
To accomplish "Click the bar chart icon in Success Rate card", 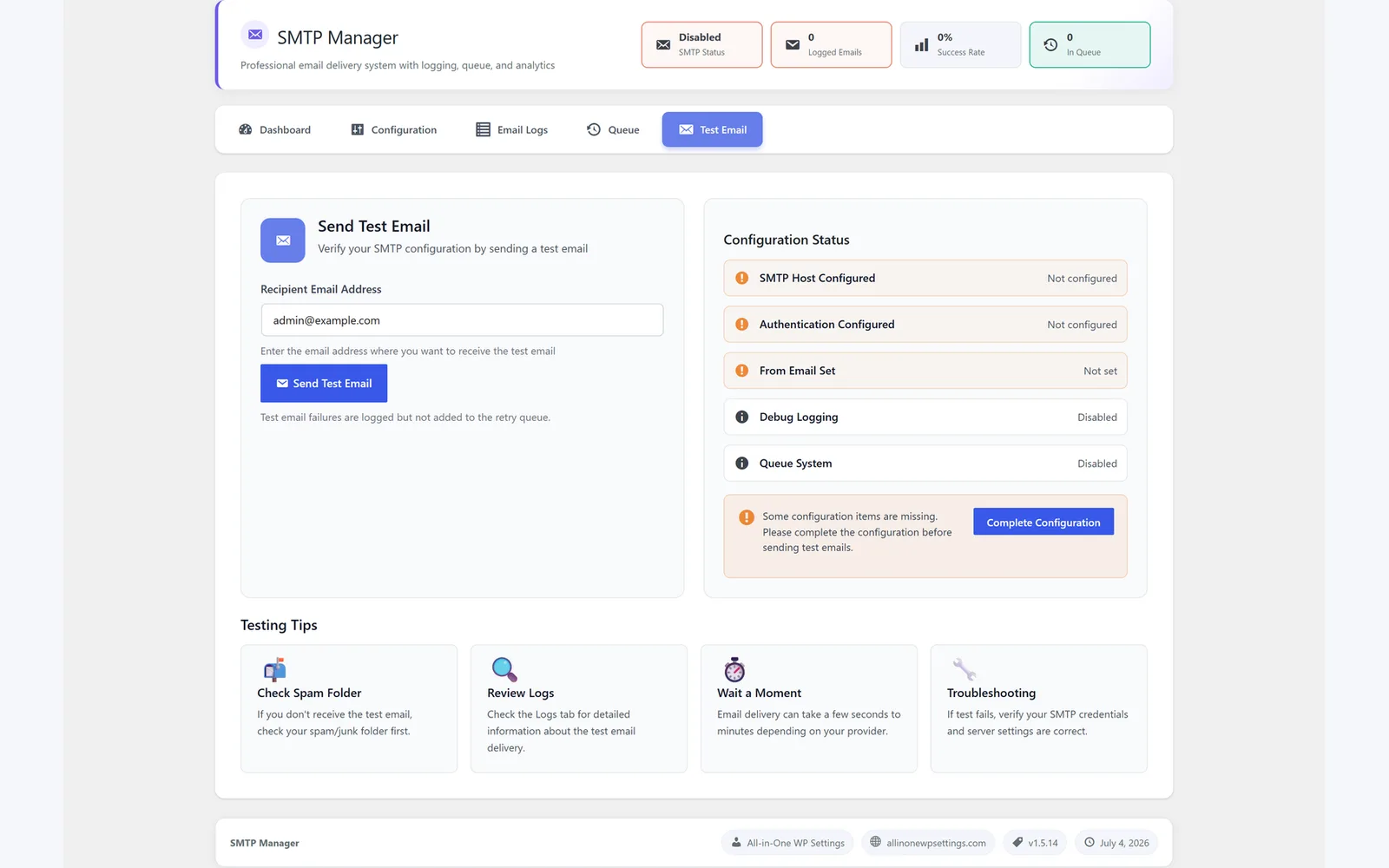I will [x=922, y=44].
